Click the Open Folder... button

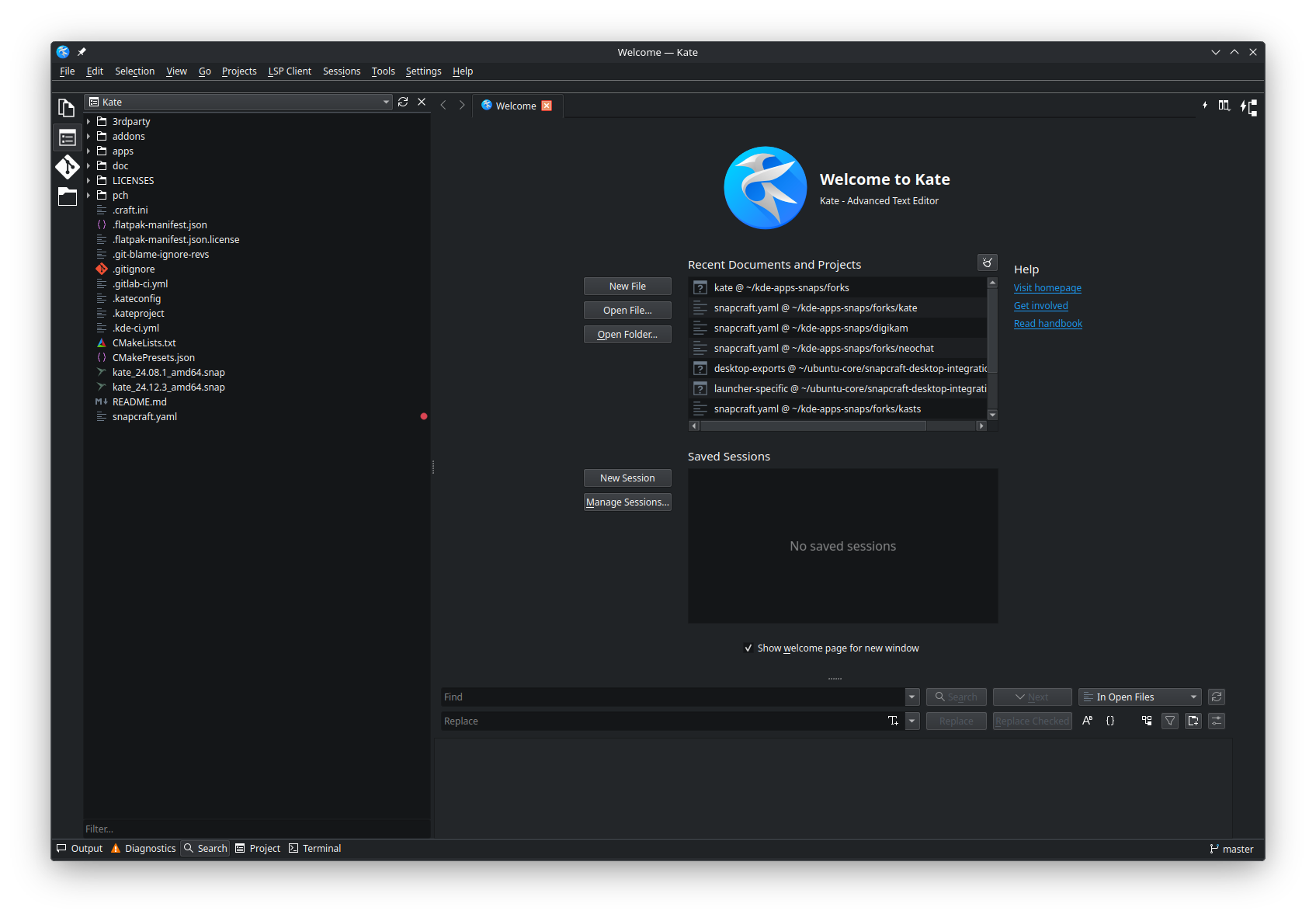point(627,335)
